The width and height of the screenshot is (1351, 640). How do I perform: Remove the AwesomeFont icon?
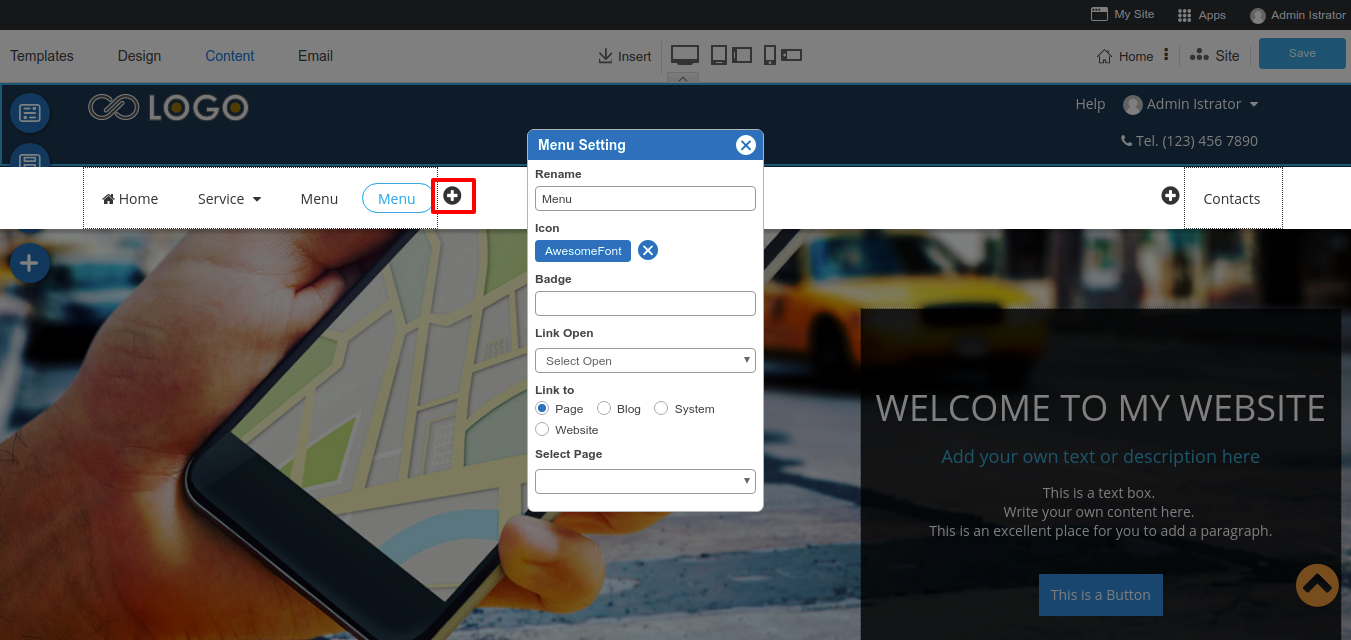(648, 250)
